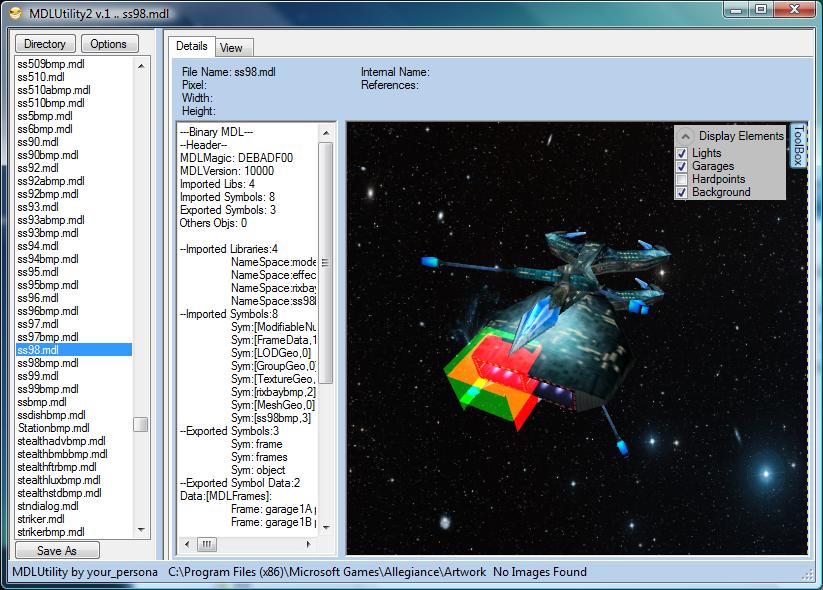The image size is (823, 590).
Task: Click the Directory button
Action: 45,44
